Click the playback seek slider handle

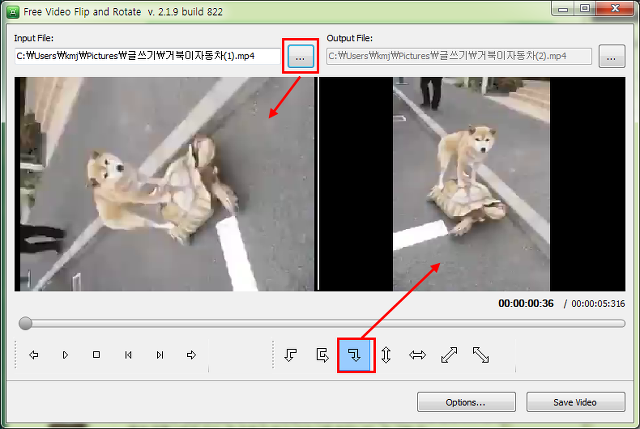click(x=25, y=323)
